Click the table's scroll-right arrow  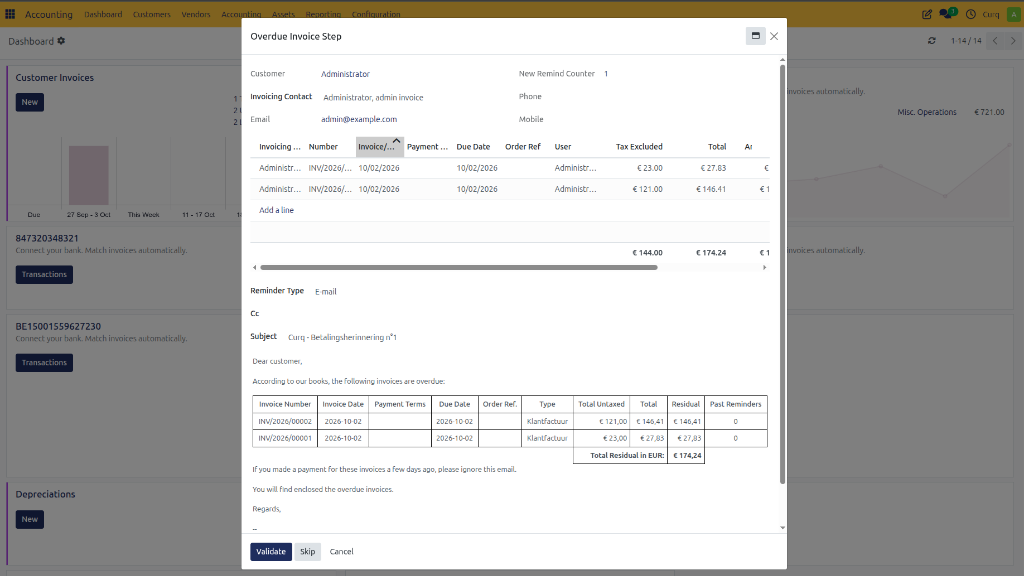tap(765, 267)
